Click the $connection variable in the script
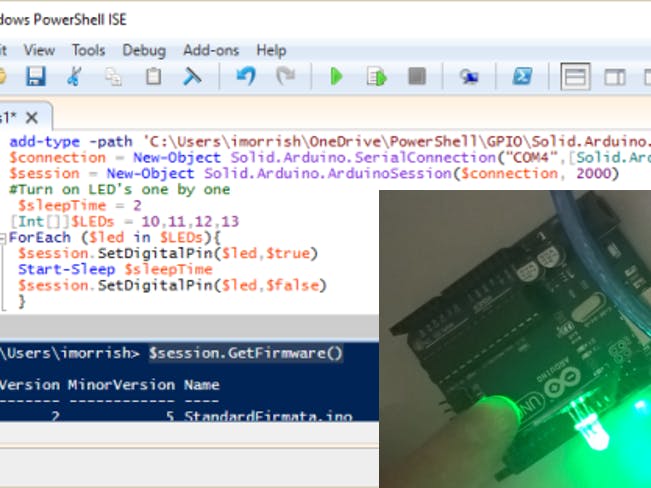The image size is (651, 488). [x=57, y=158]
